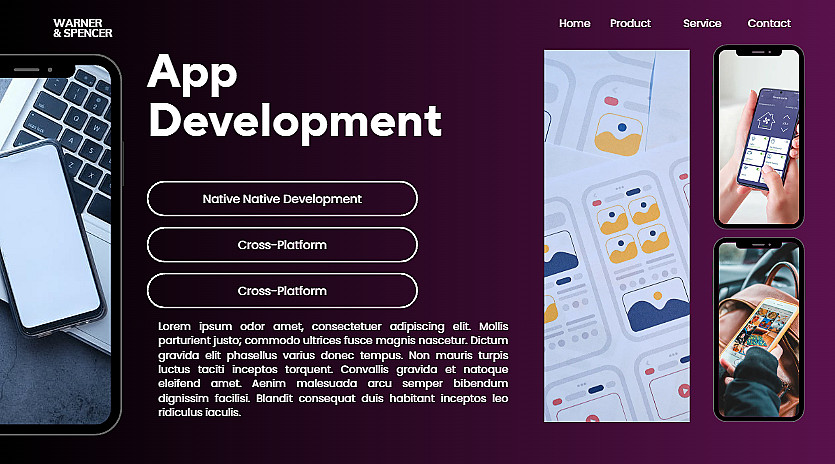Select the Native Native Development button
This screenshot has width=835, height=464.
pyautogui.click(x=282, y=199)
